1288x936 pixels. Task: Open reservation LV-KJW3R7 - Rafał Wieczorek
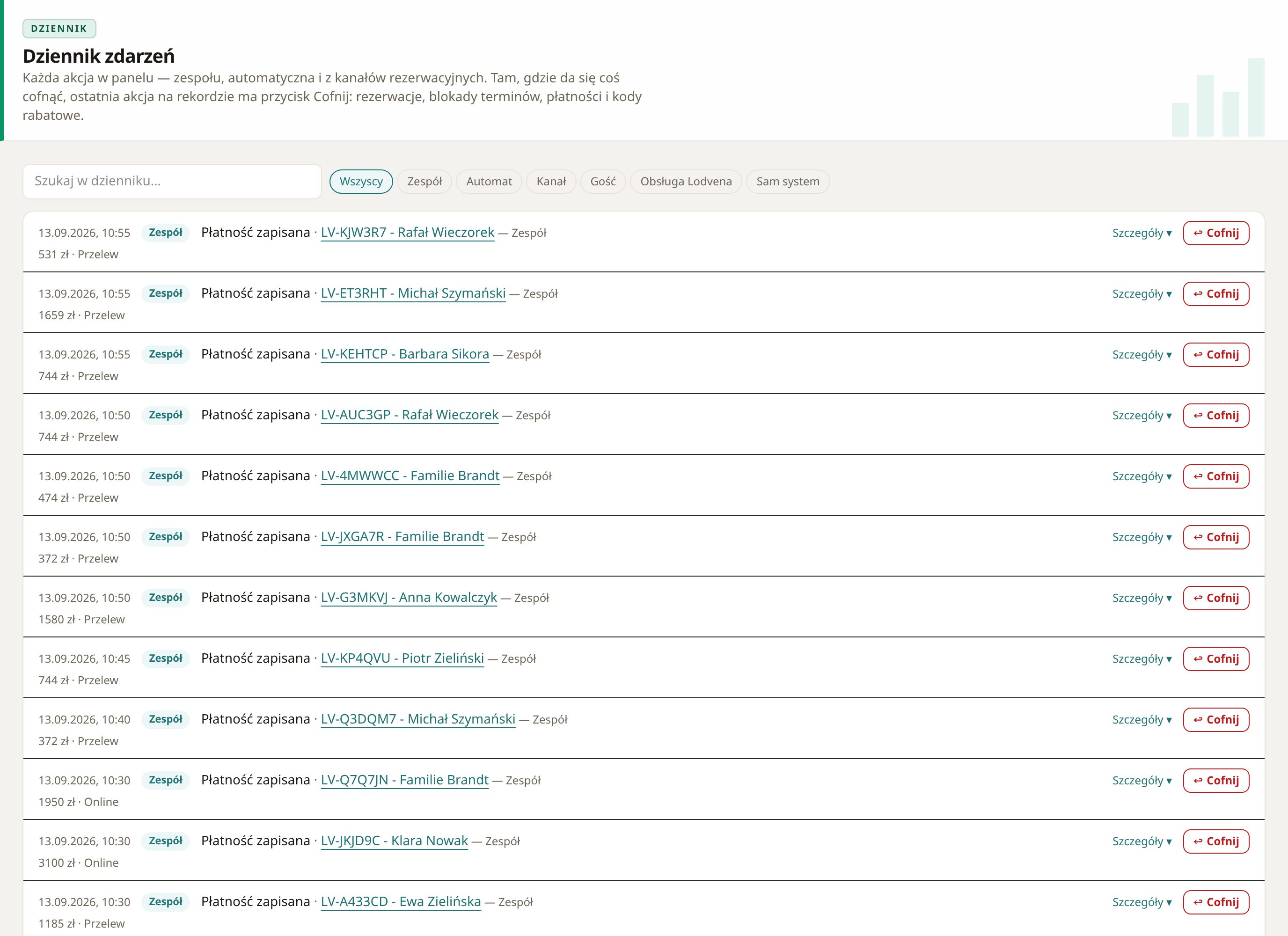[x=407, y=232]
